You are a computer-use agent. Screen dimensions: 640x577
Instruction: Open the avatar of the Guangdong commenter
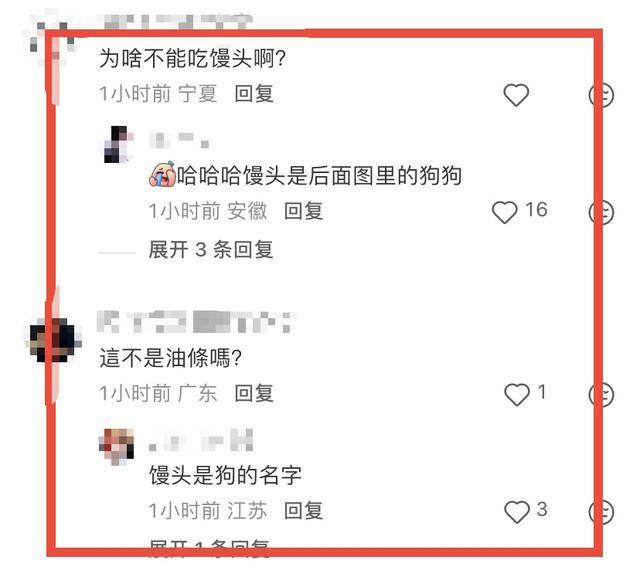pos(53,340)
